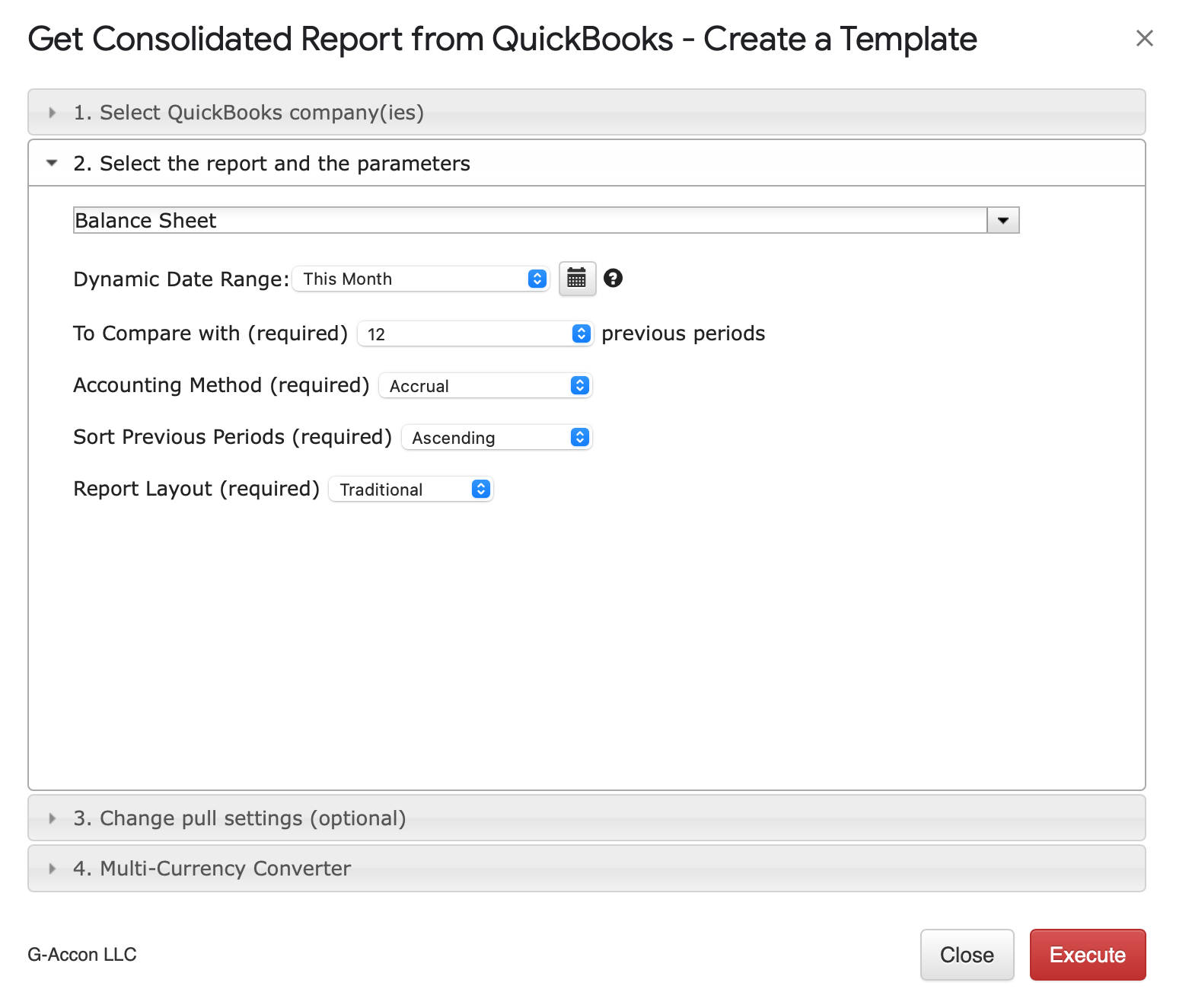1192x1008 pixels.
Task: Open the Sort Previous Periods Ascending dropdown
Action: coord(496,438)
